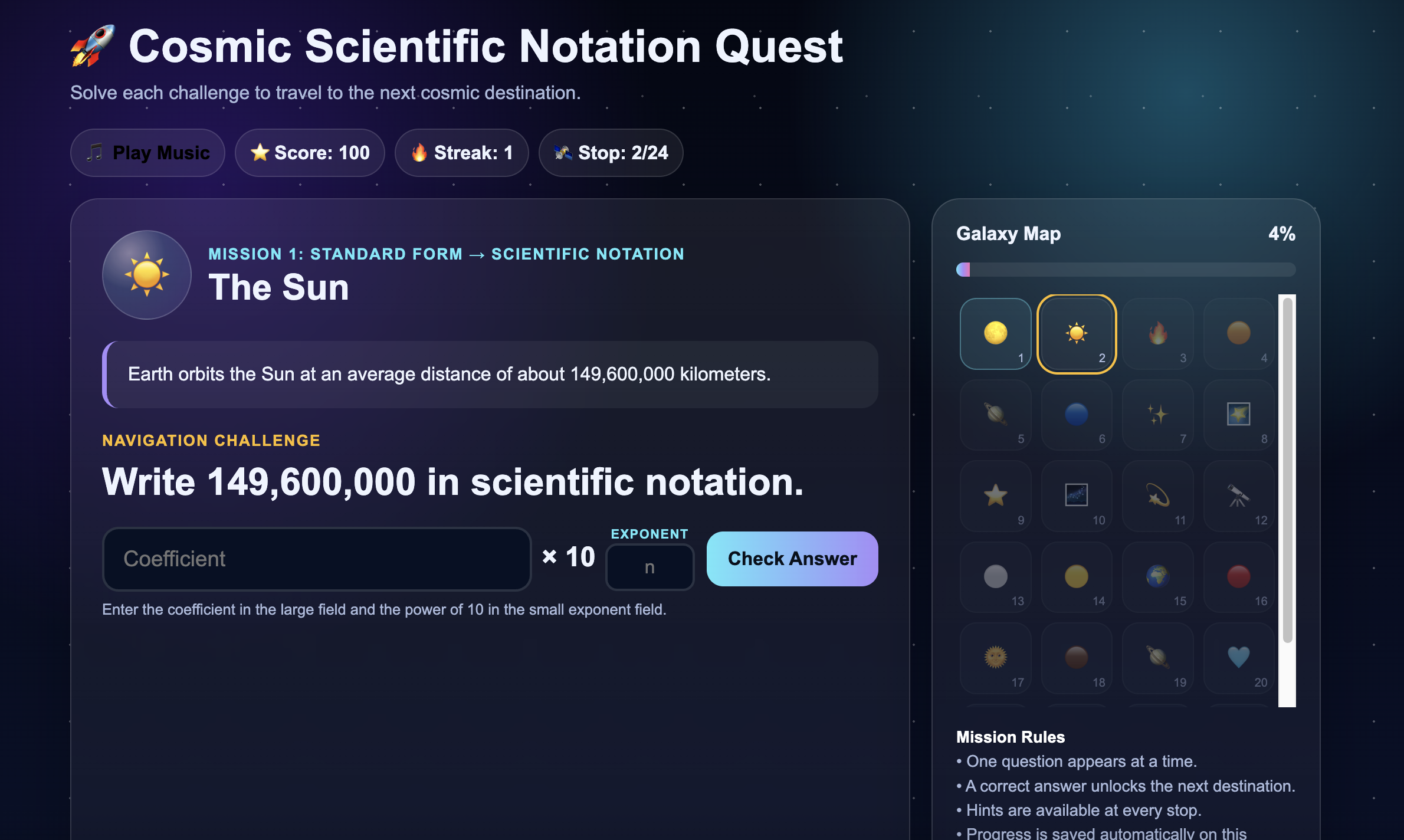
Task: Click the Mission Rules heading
Action: pos(1011,737)
